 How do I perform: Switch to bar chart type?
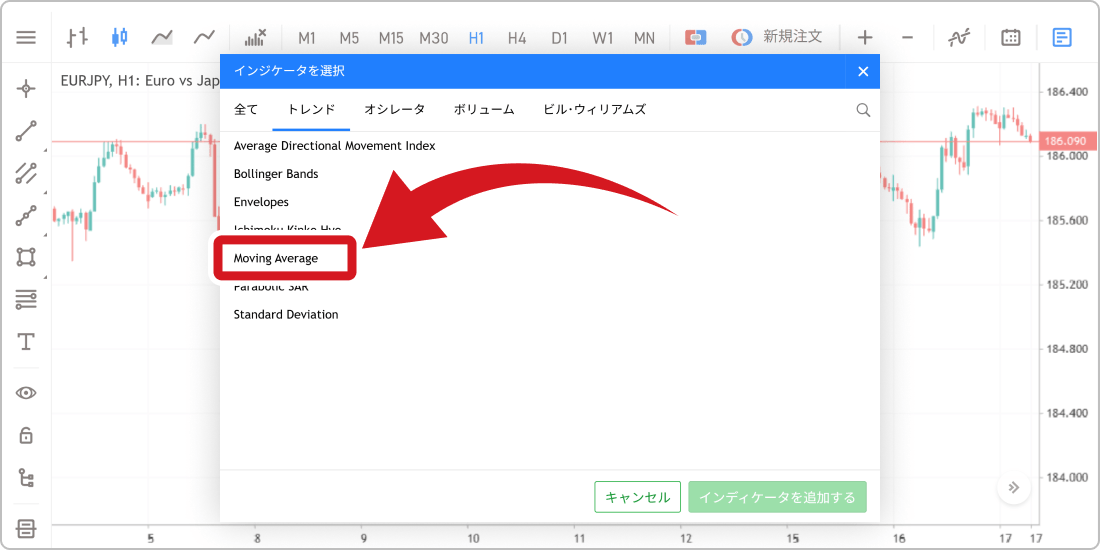tap(77, 37)
